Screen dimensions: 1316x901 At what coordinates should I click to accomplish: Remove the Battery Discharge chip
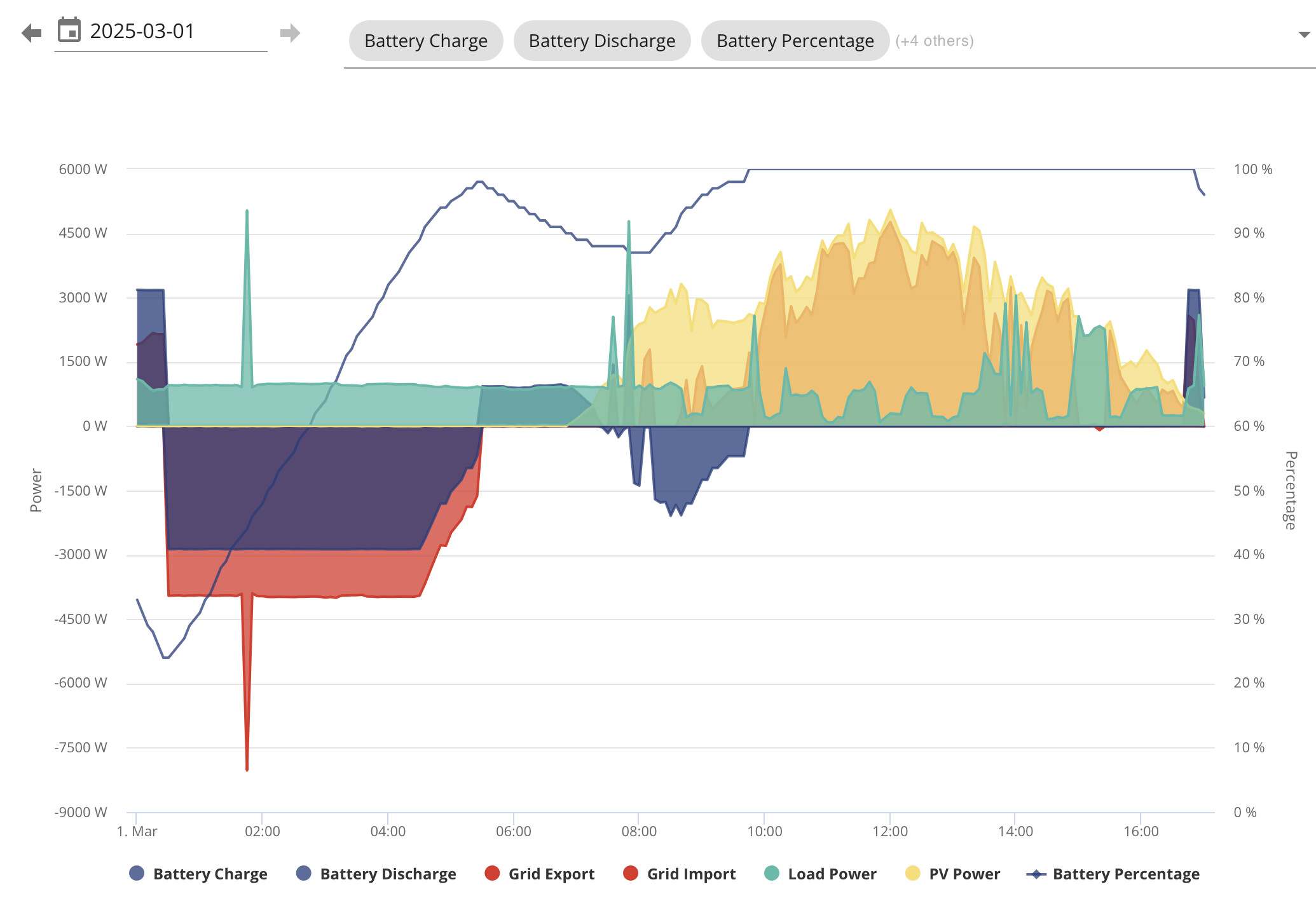pos(602,41)
